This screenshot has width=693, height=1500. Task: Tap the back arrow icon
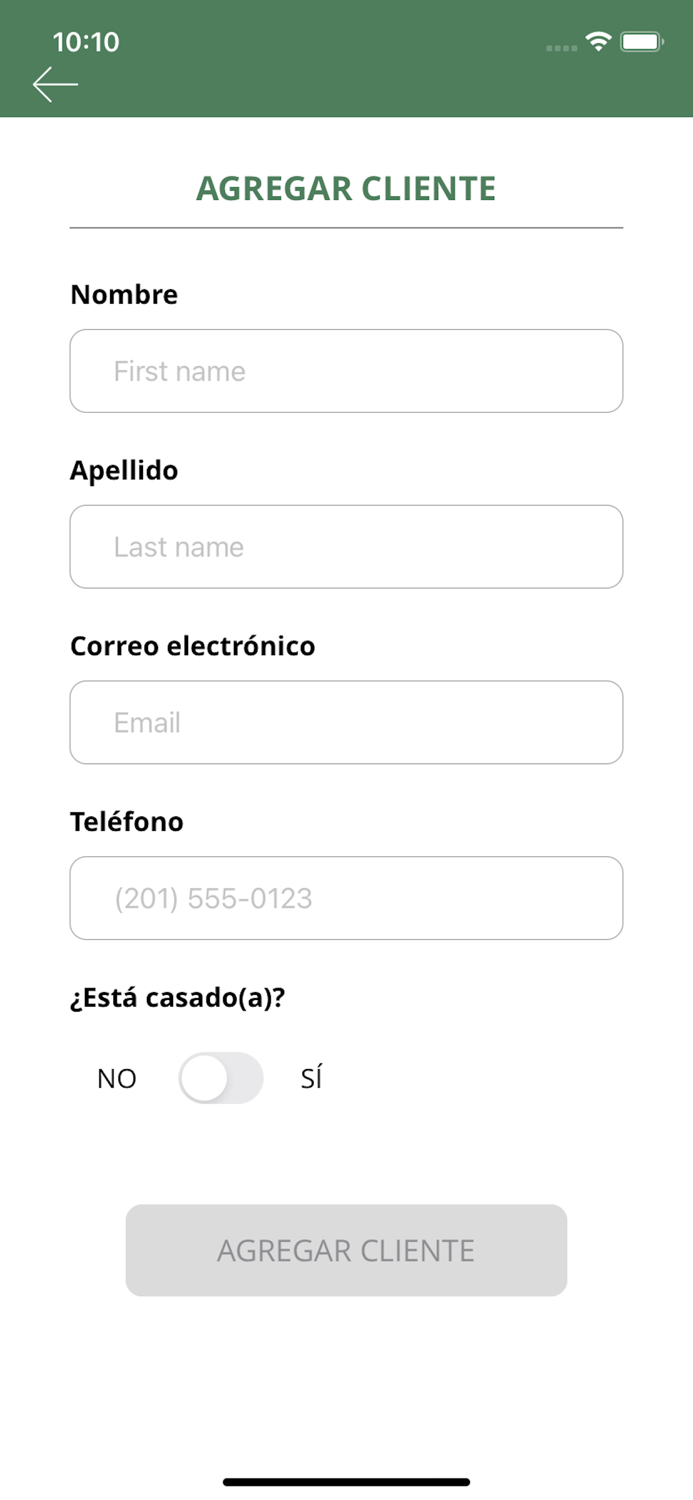pyautogui.click(x=55, y=85)
